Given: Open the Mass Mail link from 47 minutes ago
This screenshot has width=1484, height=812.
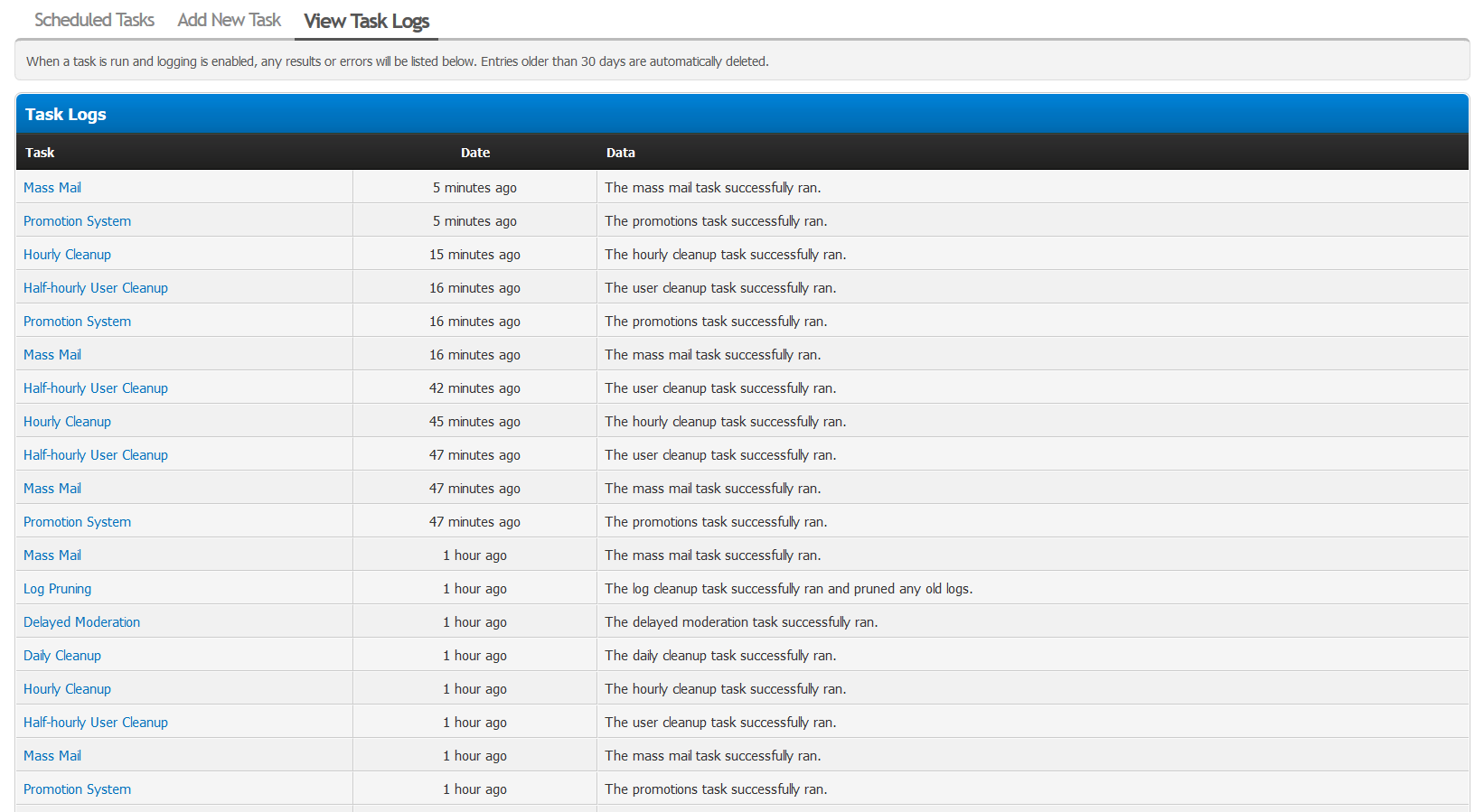Looking at the screenshot, I should pos(52,489).
